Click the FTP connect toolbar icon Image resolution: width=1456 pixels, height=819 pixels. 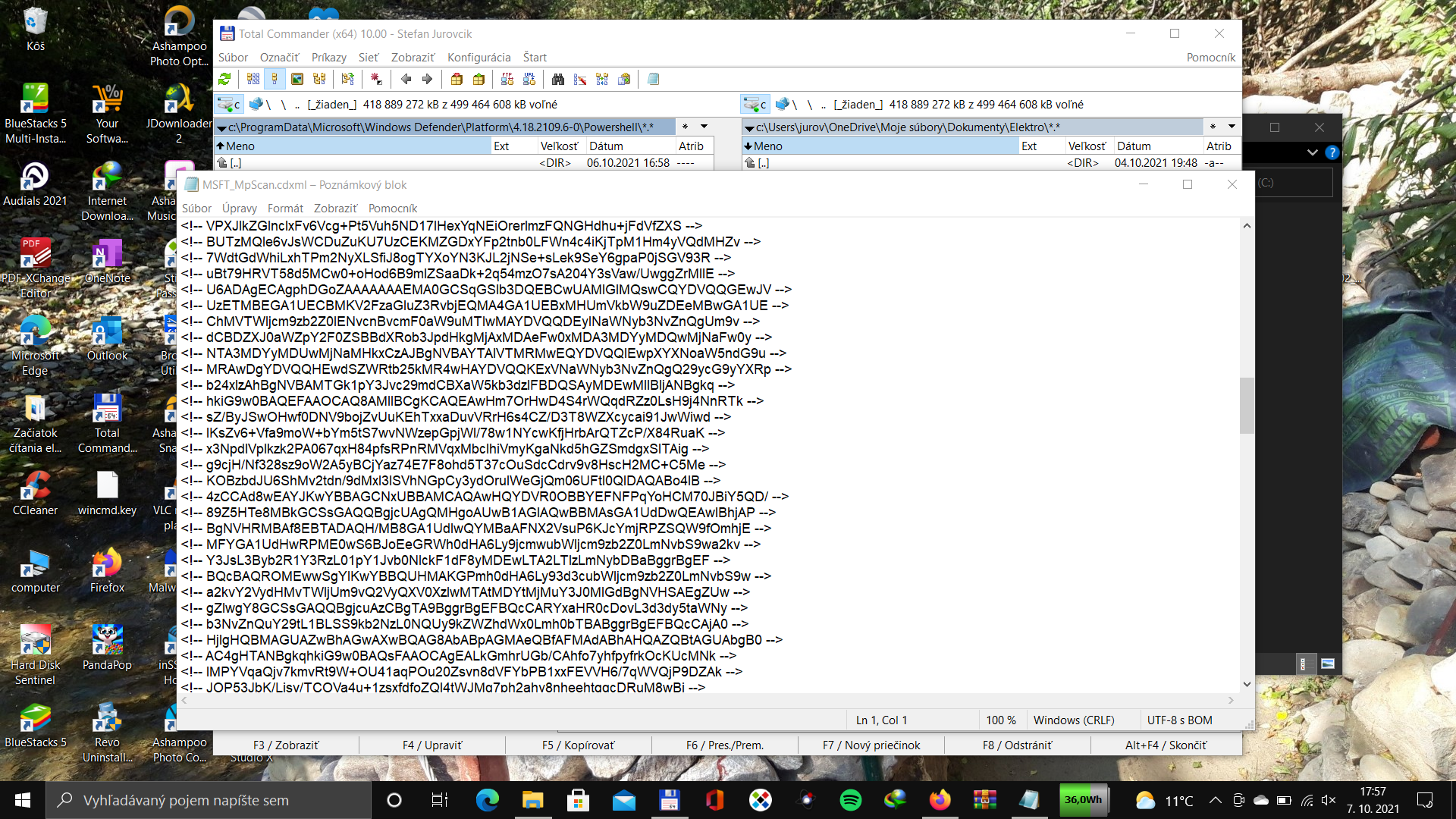click(x=507, y=79)
